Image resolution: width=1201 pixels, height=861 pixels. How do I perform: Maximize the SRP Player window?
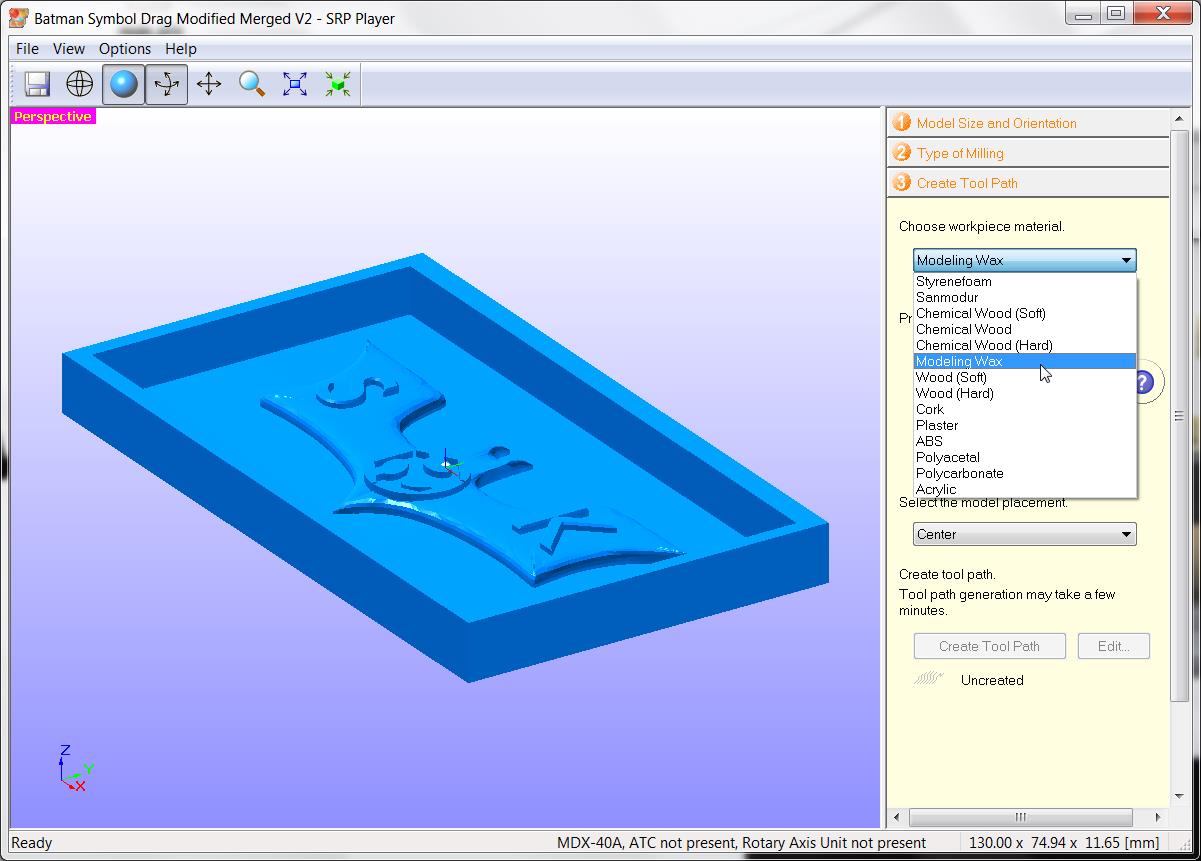1117,14
